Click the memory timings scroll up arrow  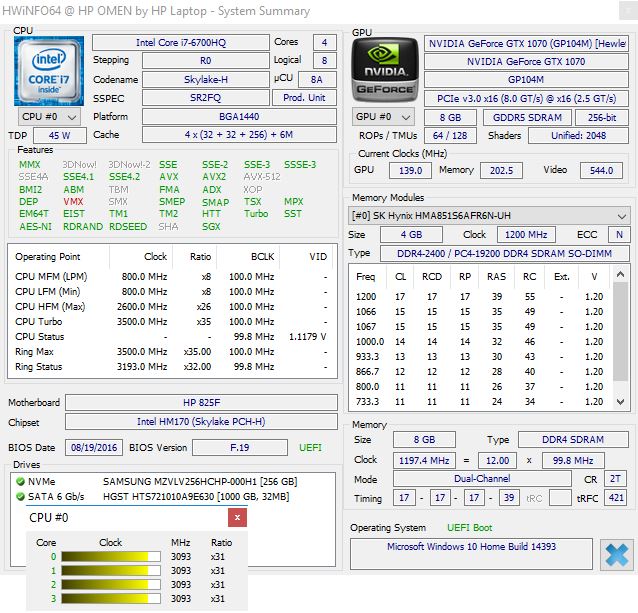tap(621, 275)
